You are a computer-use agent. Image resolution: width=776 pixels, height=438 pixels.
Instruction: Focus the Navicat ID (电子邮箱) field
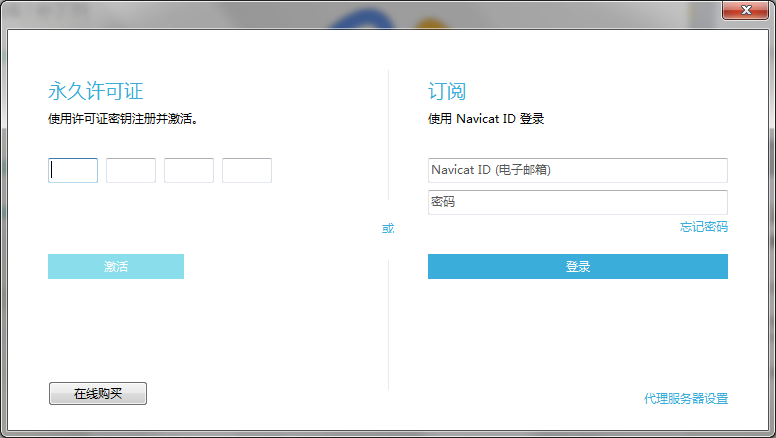coord(578,170)
